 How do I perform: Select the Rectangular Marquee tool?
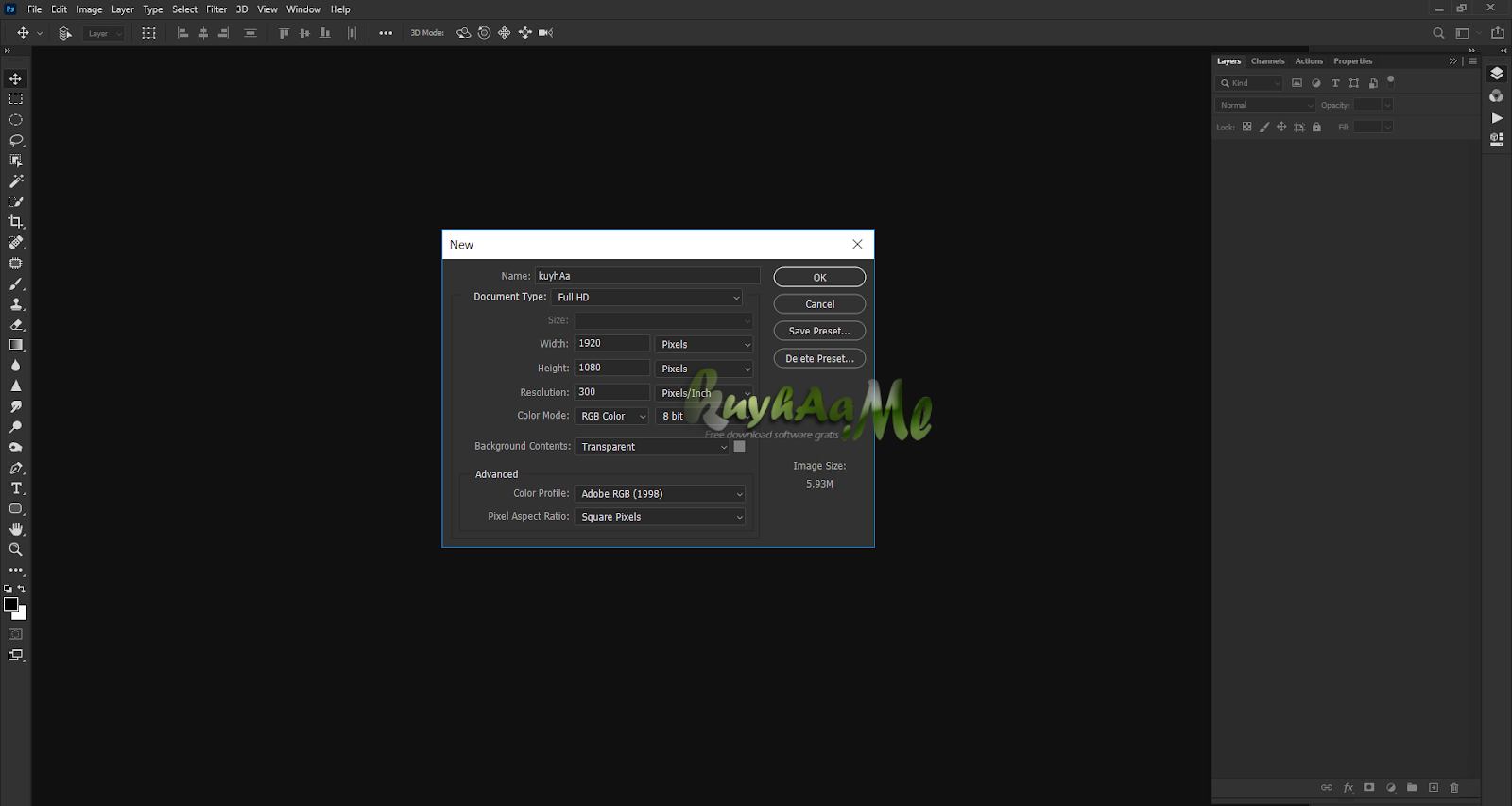16,99
